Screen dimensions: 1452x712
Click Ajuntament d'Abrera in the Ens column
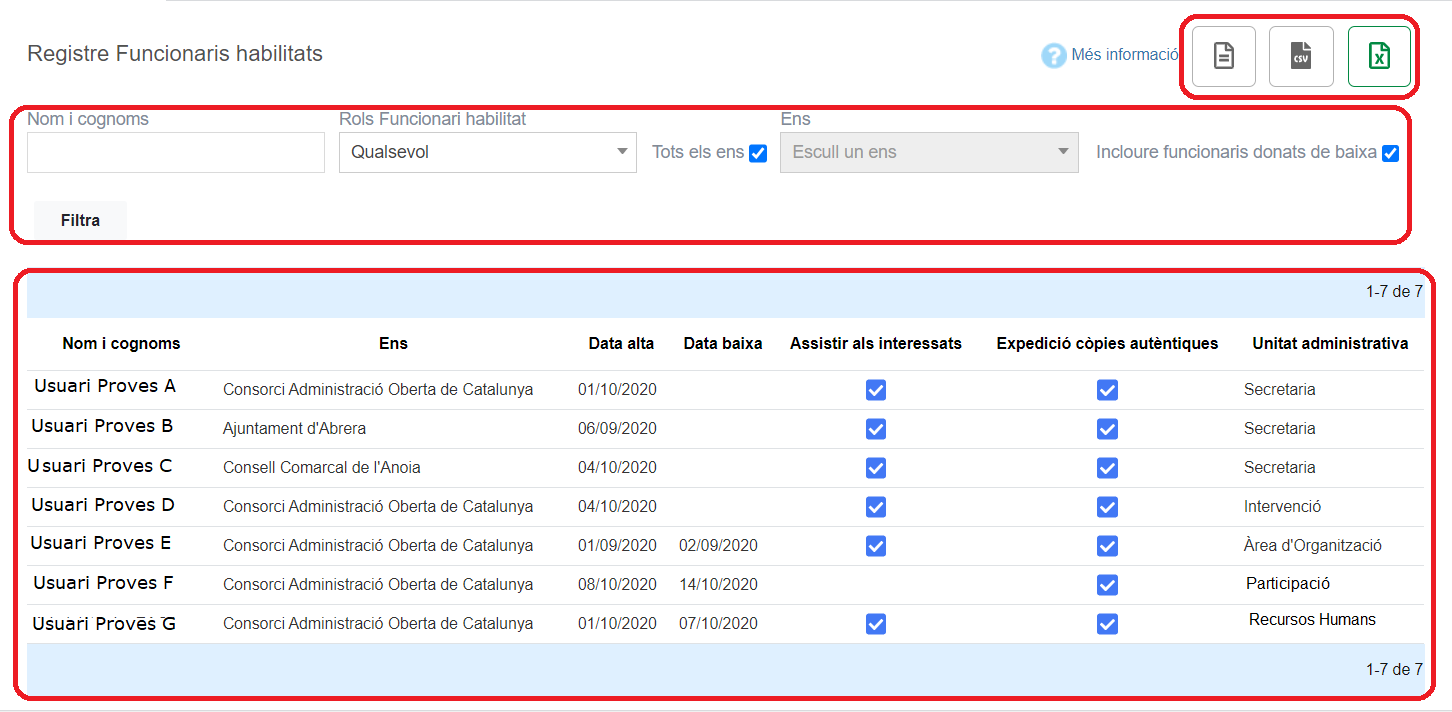click(294, 429)
